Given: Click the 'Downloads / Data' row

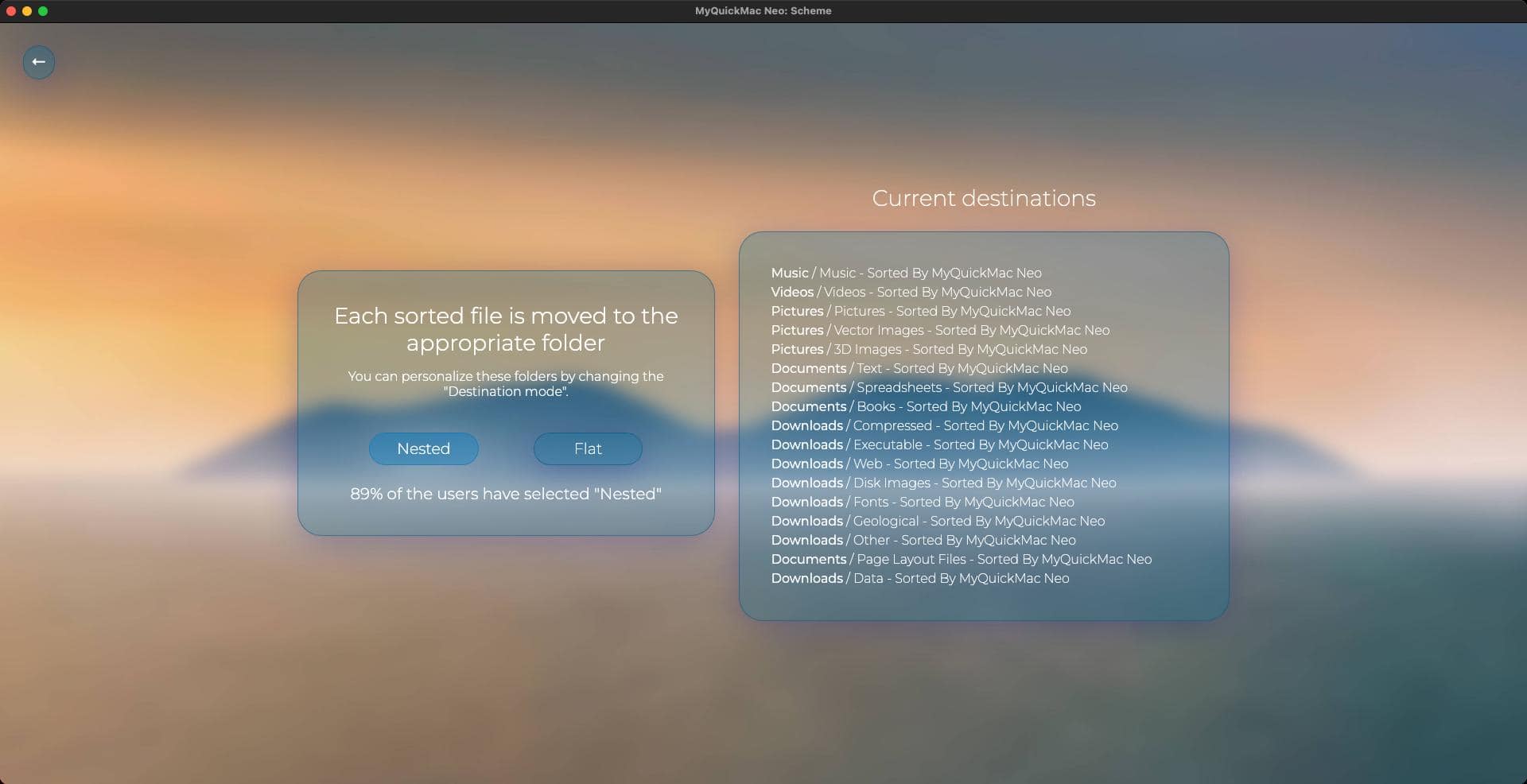Looking at the screenshot, I should [920, 578].
